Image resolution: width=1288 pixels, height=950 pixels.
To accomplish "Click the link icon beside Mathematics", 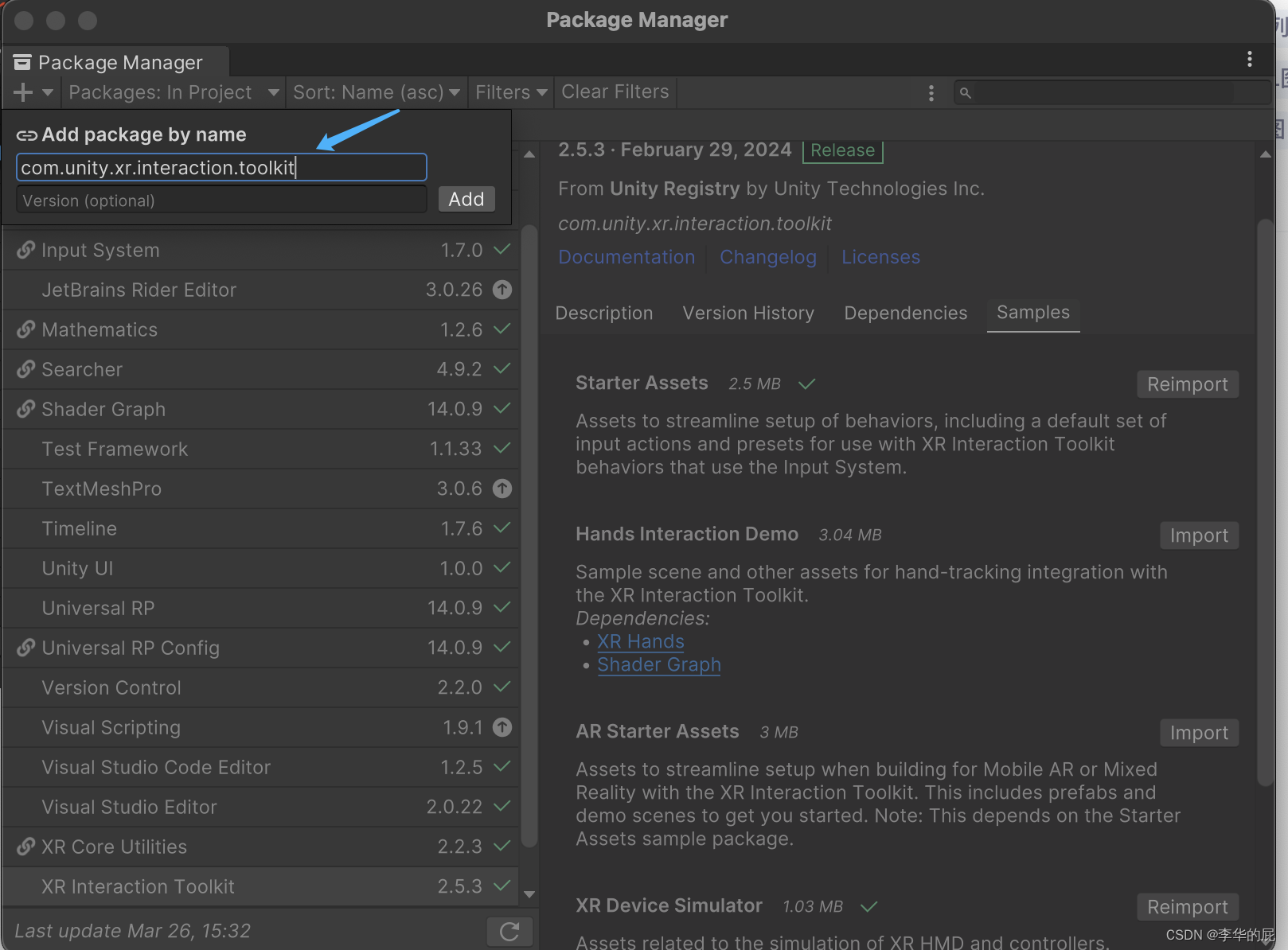I will pyautogui.click(x=26, y=329).
